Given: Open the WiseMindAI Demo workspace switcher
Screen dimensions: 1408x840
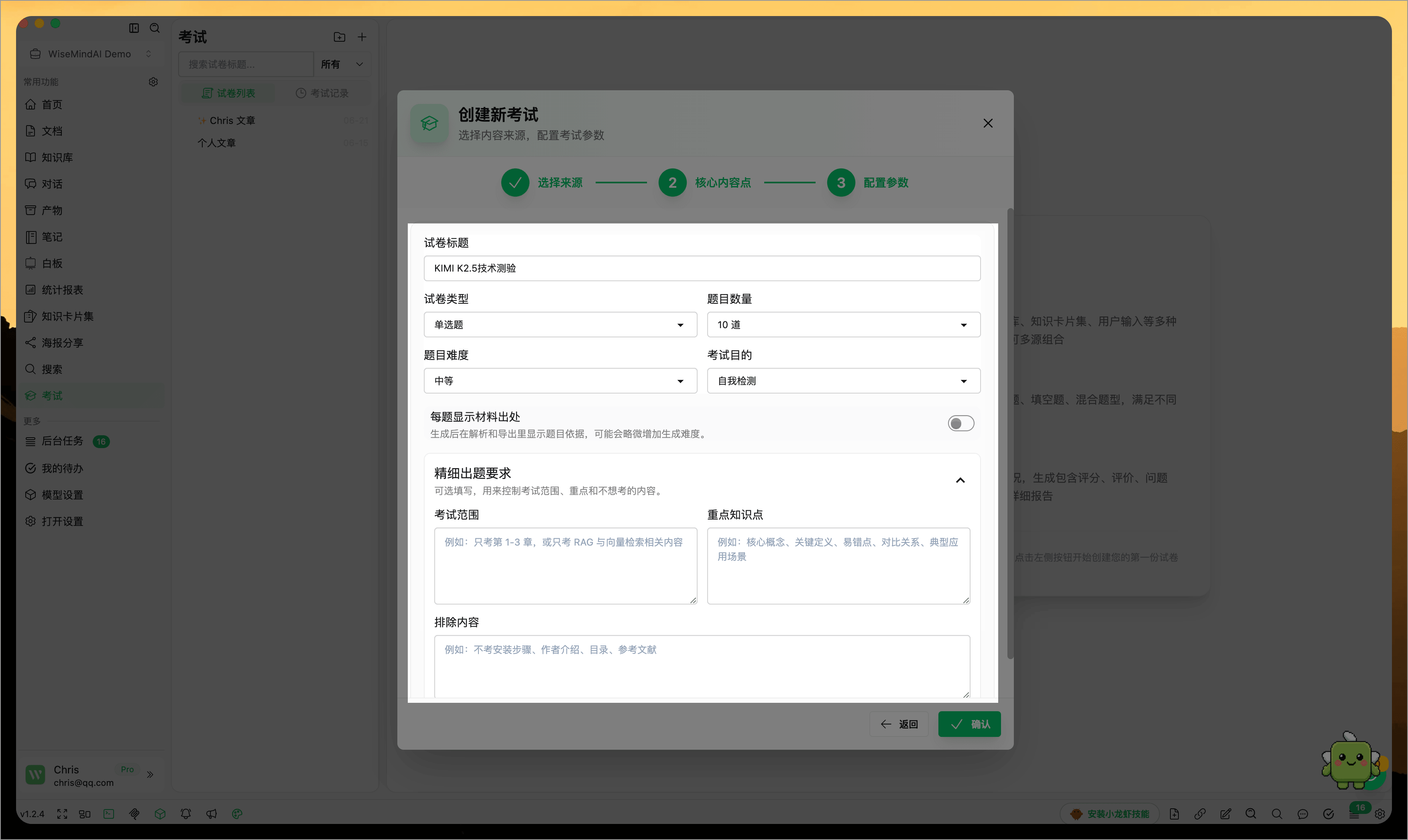Looking at the screenshot, I should (x=91, y=54).
